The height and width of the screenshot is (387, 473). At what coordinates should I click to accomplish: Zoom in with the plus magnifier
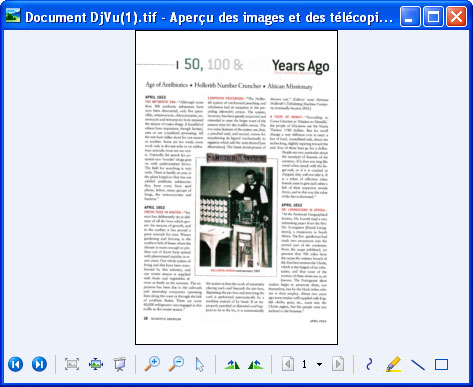point(152,364)
